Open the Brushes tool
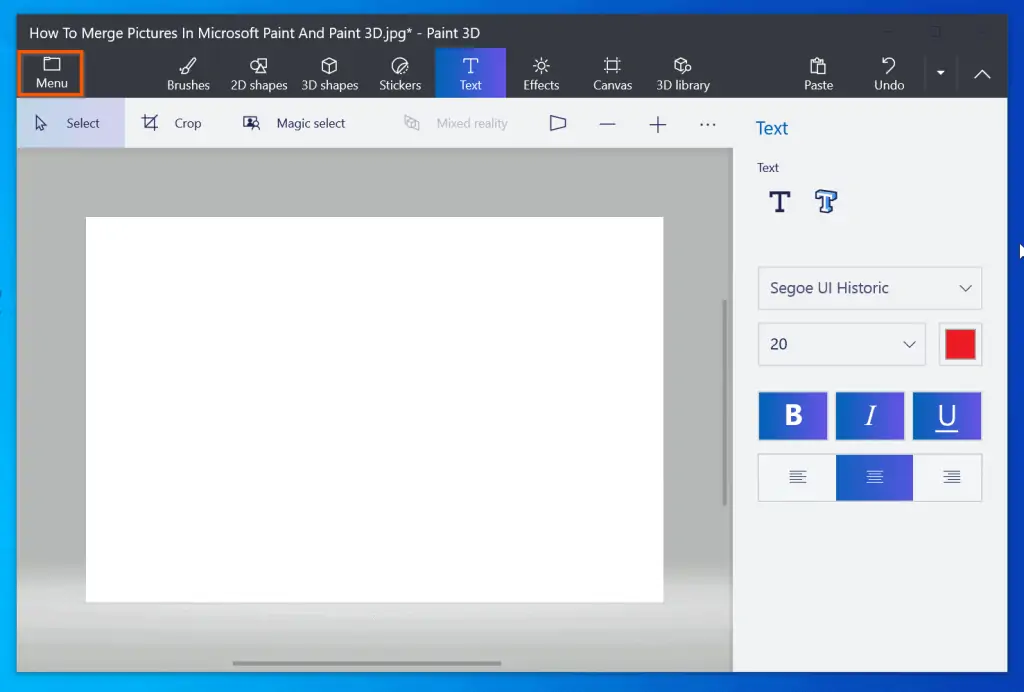 tap(188, 73)
